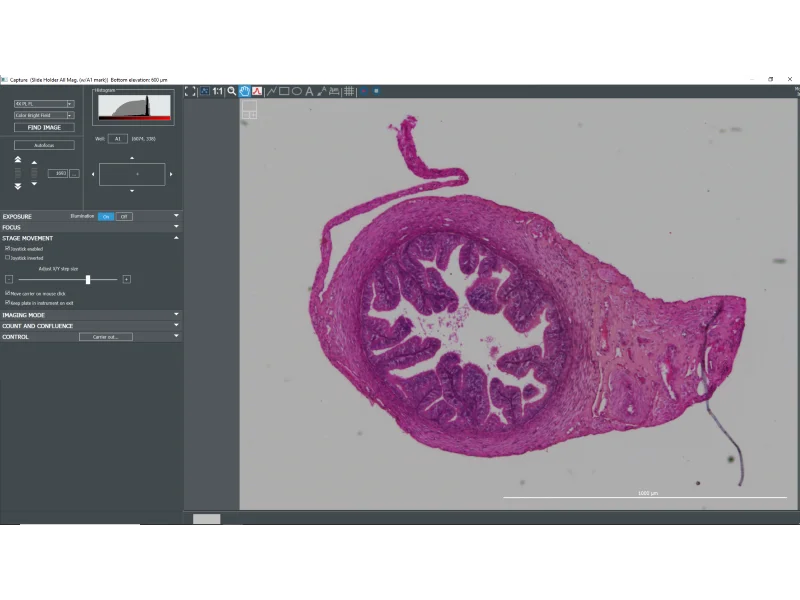Move stage right with arrow

click(x=171, y=174)
